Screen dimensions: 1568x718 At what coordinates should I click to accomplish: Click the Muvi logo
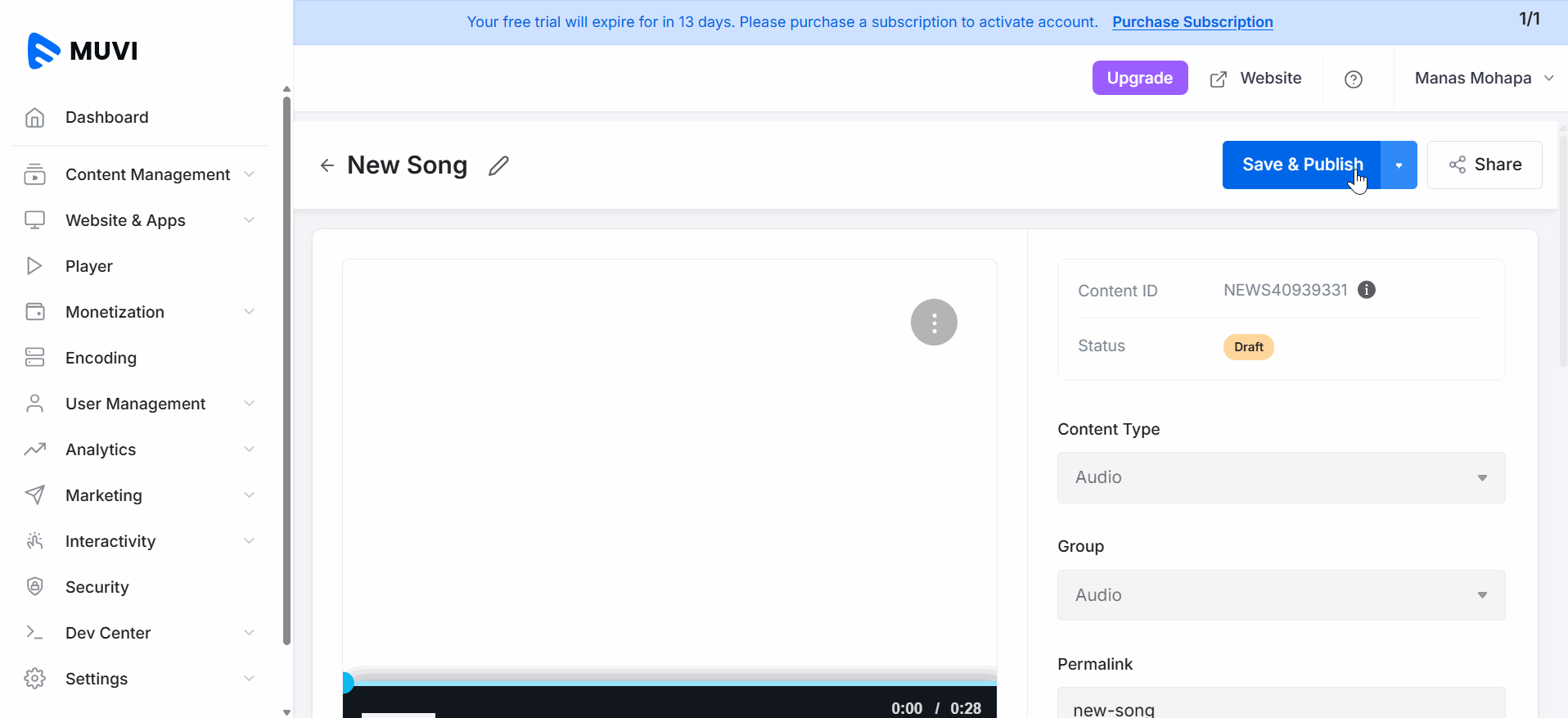[x=83, y=51]
